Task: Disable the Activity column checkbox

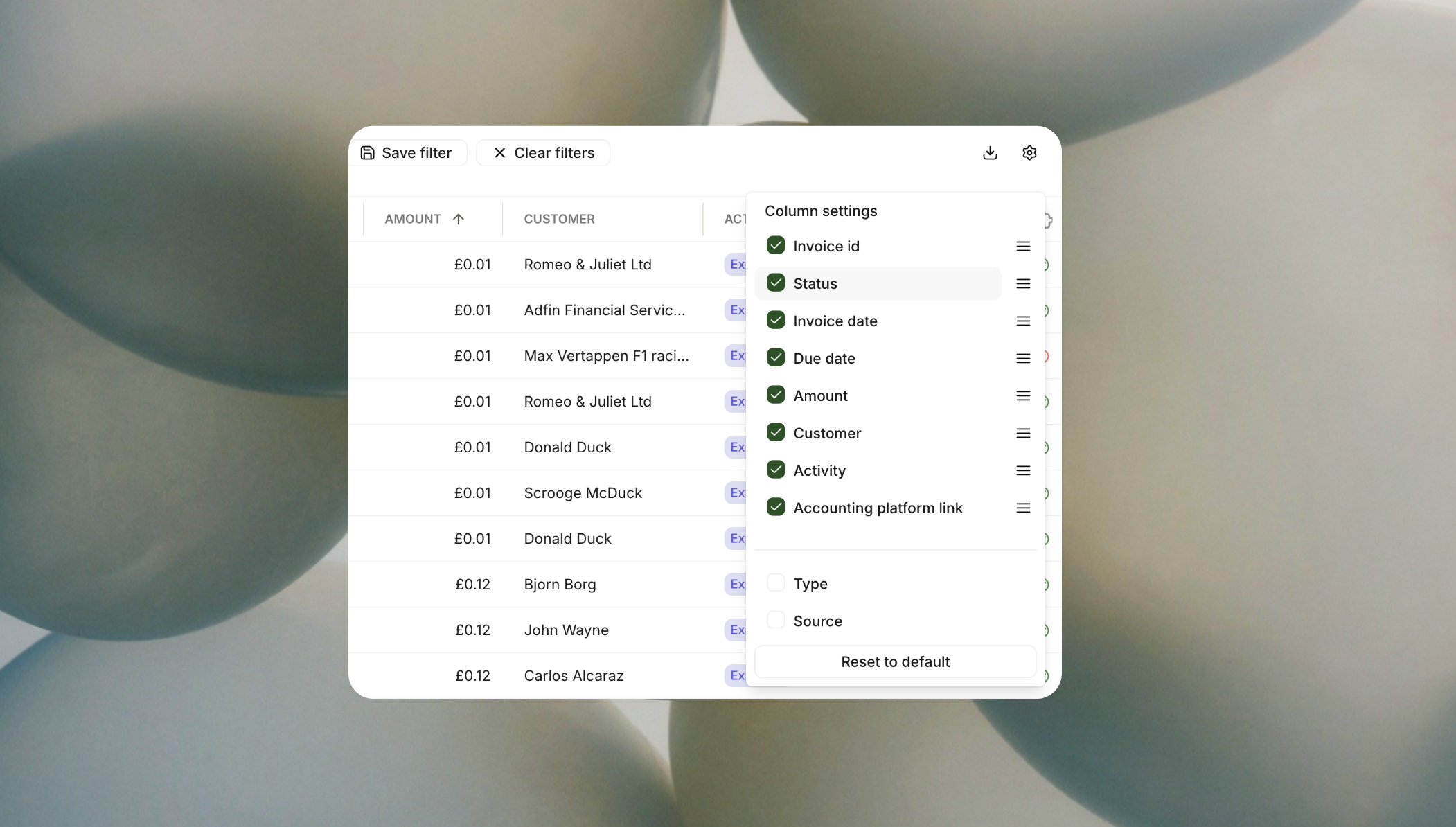Action: click(x=776, y=470)
